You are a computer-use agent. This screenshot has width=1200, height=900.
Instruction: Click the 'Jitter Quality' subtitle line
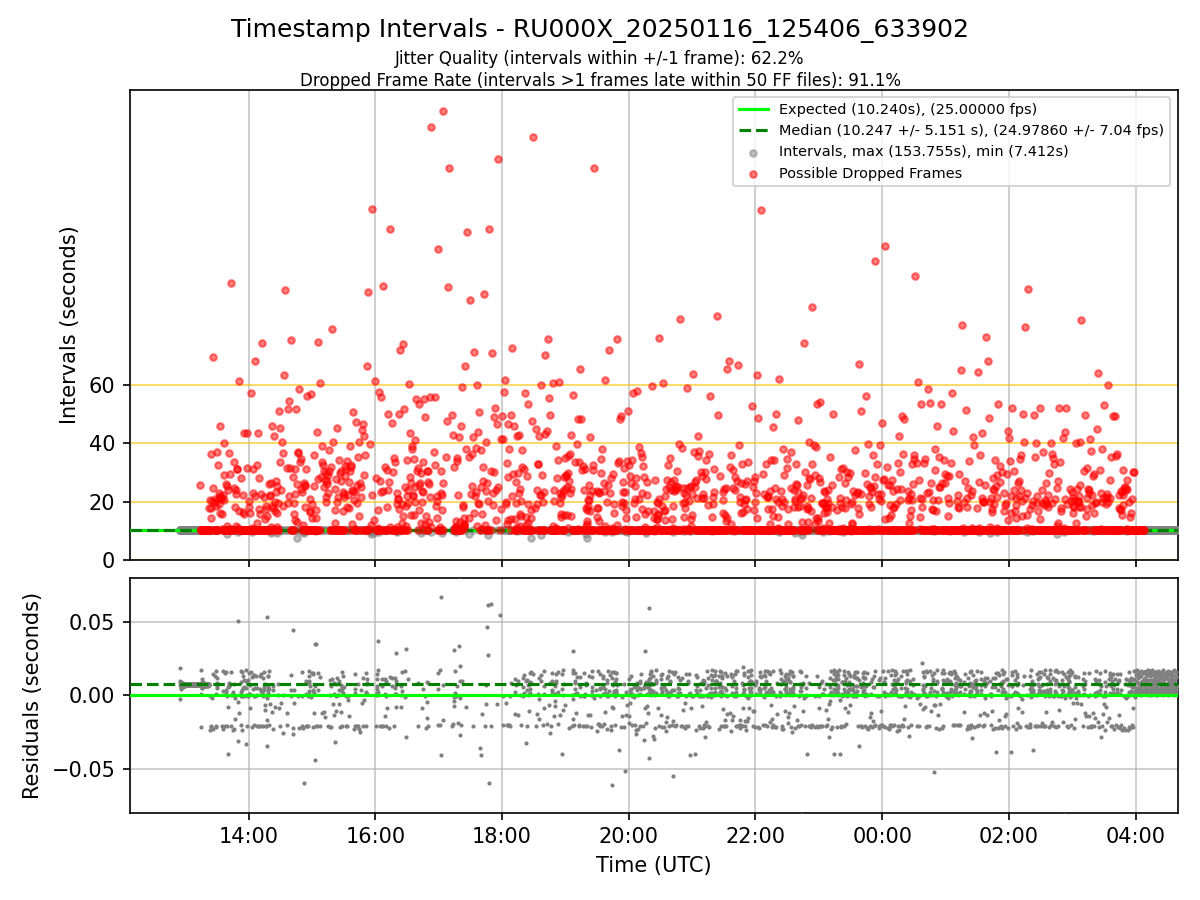(599, 58)
